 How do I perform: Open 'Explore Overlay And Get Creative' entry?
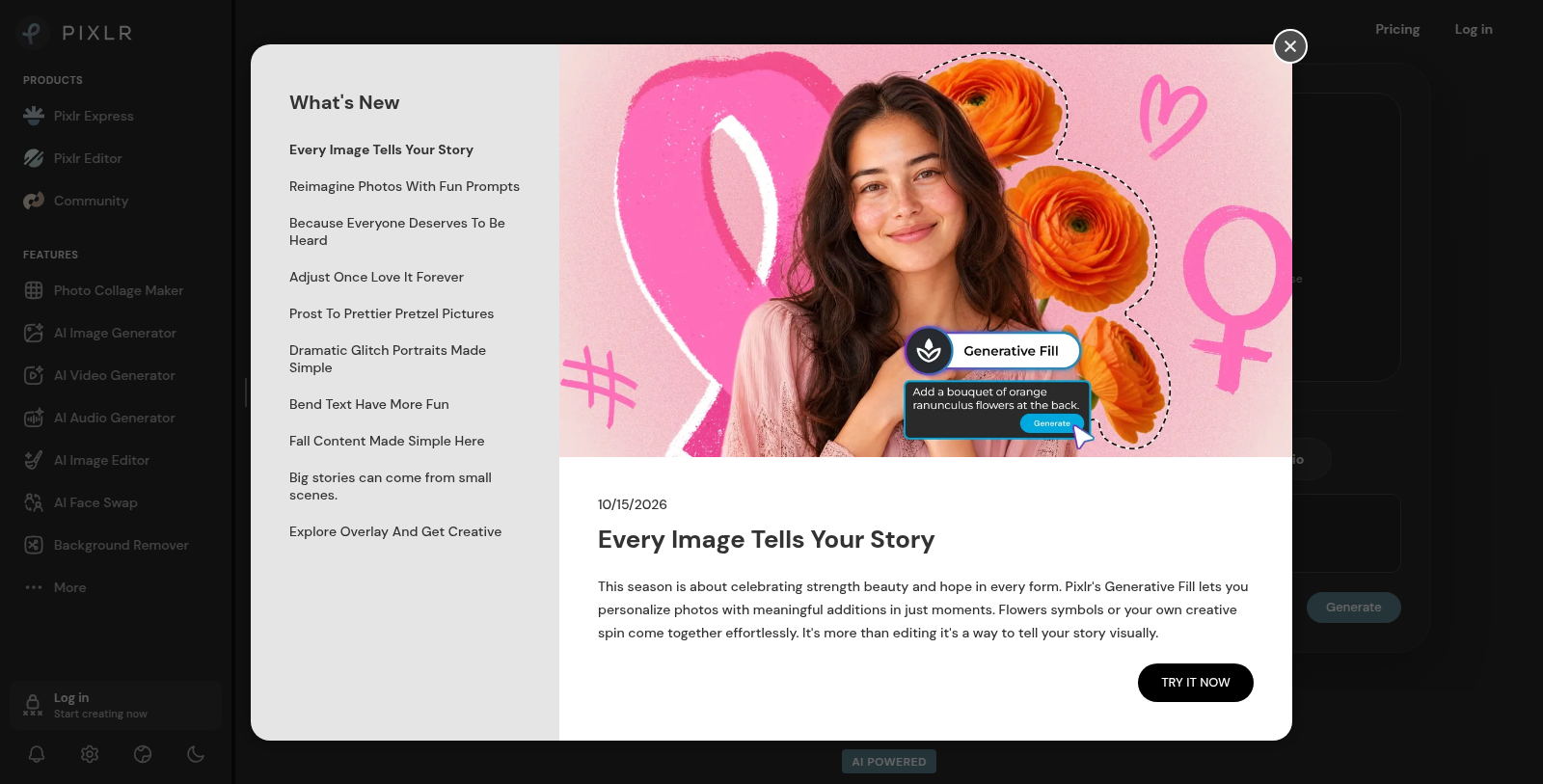(395, 531)
